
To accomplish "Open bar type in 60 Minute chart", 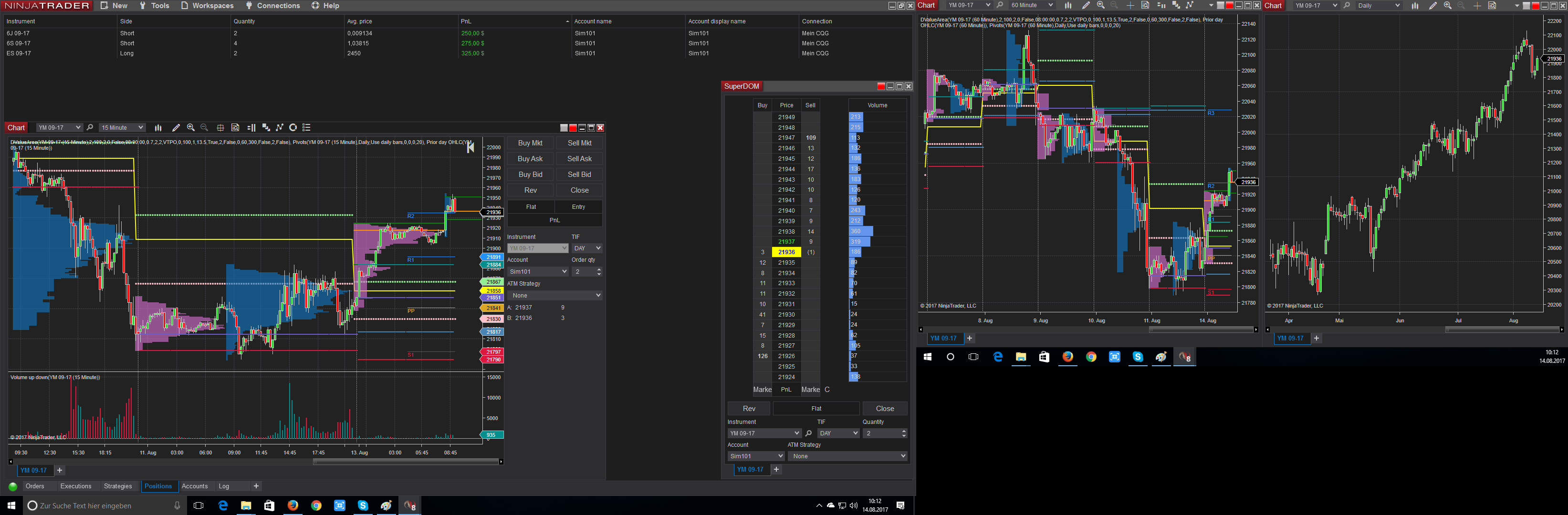I will 1067,5.
